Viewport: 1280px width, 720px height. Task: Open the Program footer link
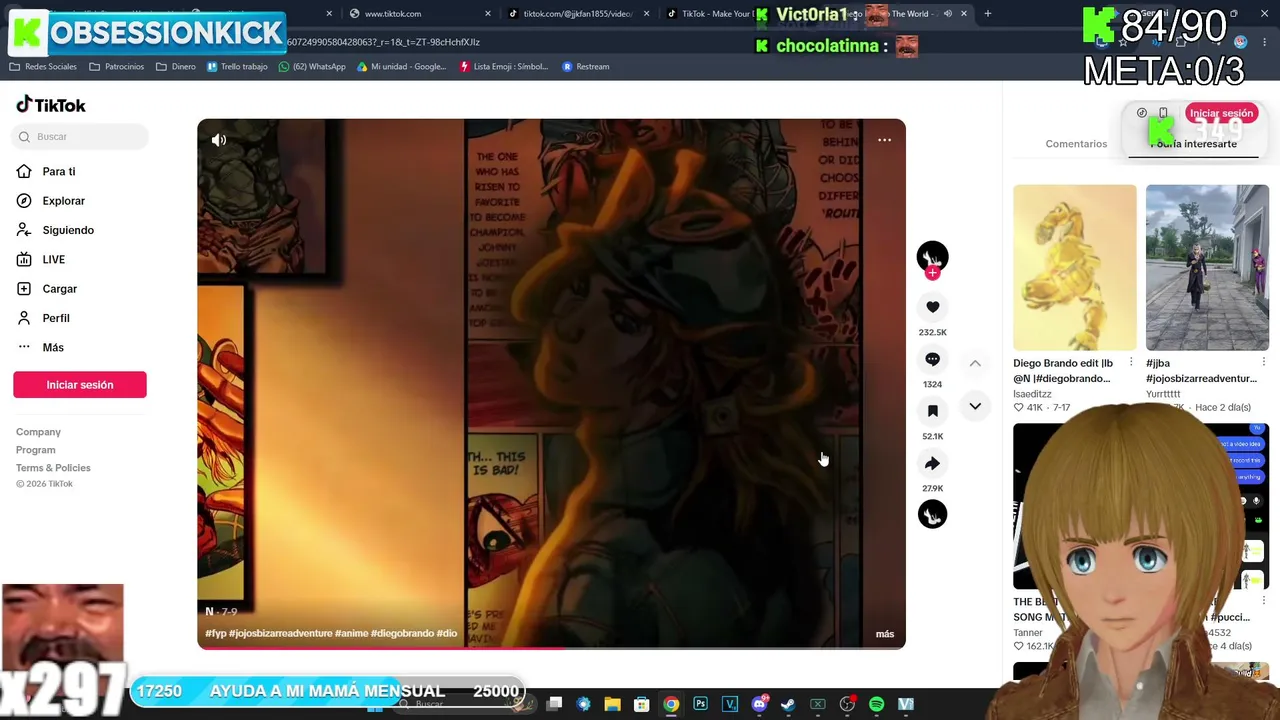click(x=35, y=450)
